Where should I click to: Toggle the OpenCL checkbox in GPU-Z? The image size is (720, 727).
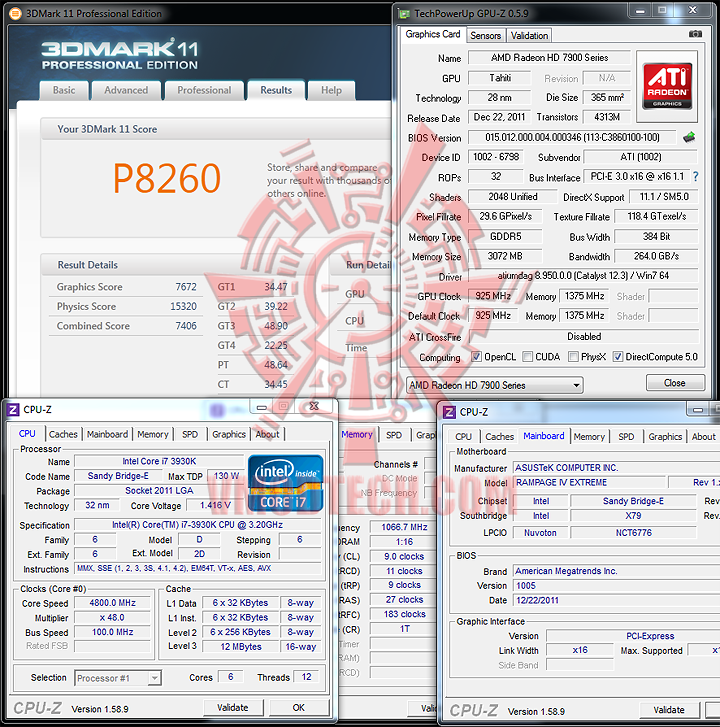pyautogui.click(x=476, y=357)
